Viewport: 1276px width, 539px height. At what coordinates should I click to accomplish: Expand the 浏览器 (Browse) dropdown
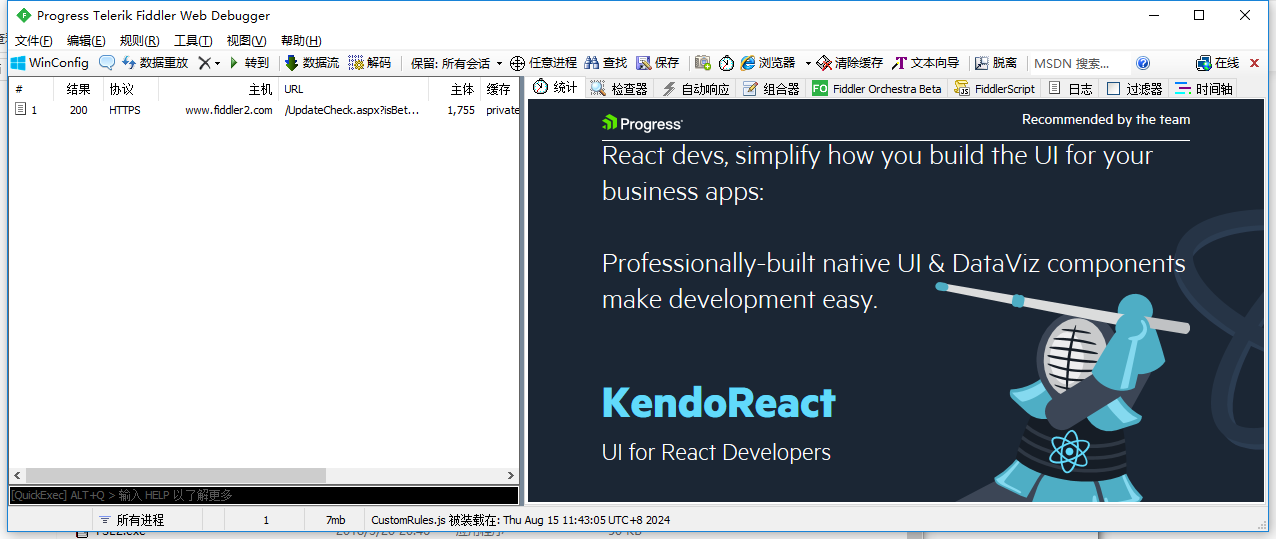pos(807,64)
